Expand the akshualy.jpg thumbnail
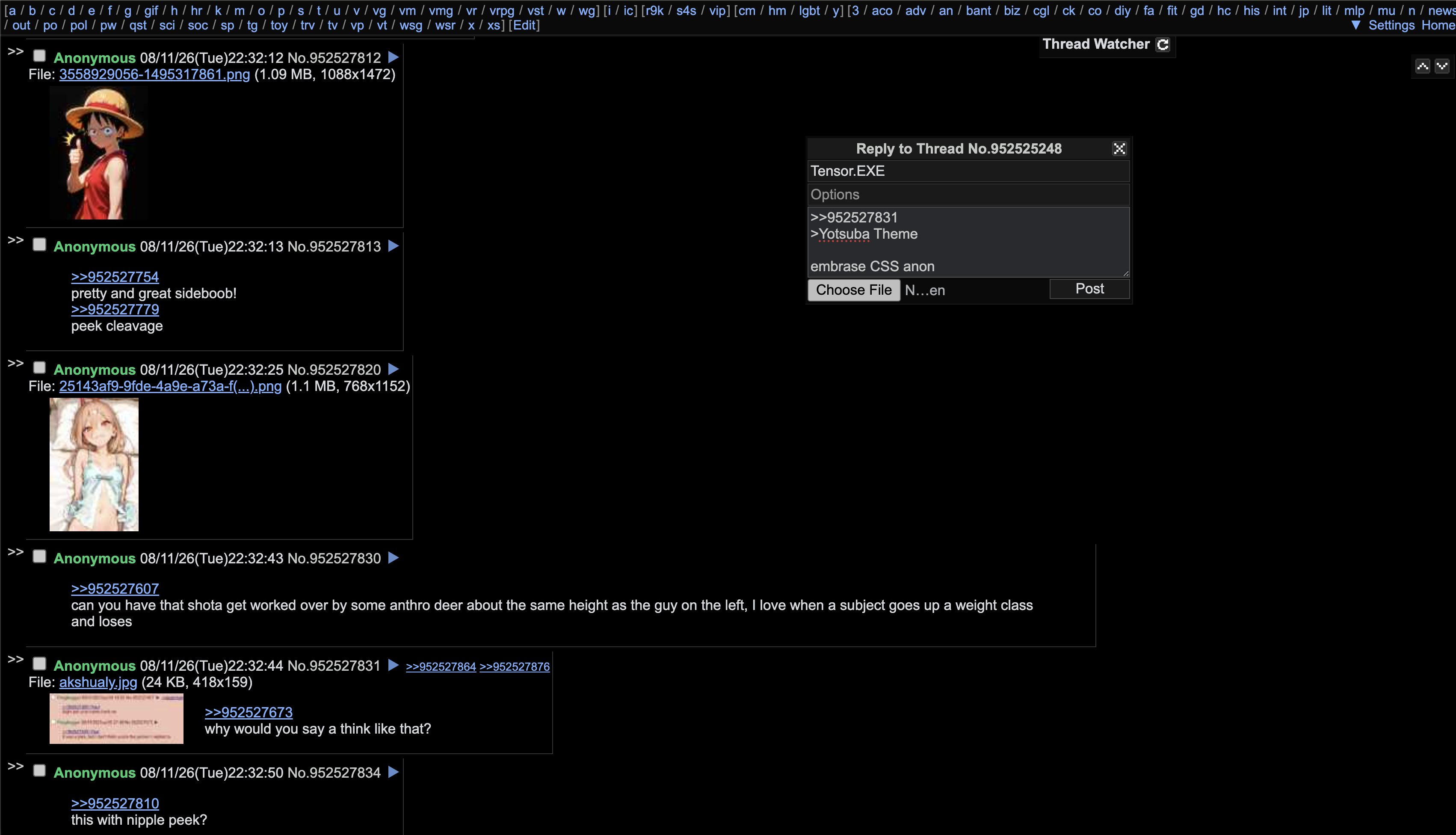1456x835 pixels. (x=116, y=719)
